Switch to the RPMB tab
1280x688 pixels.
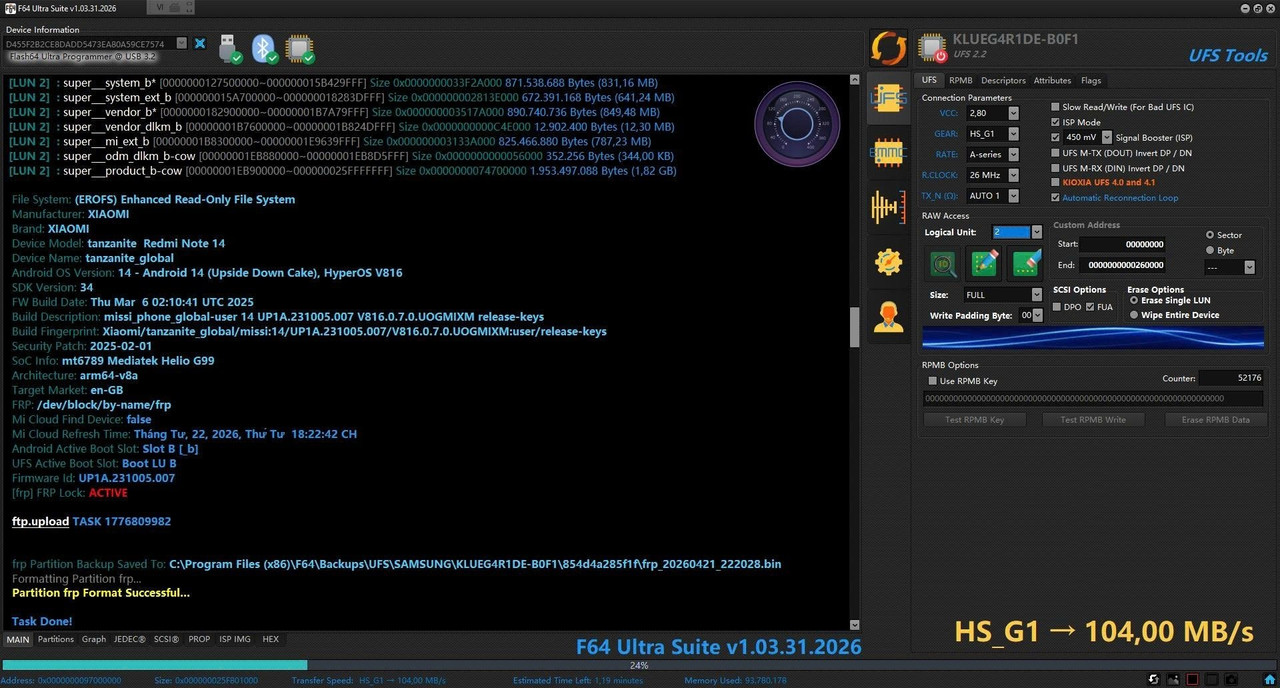pos(961,80)
